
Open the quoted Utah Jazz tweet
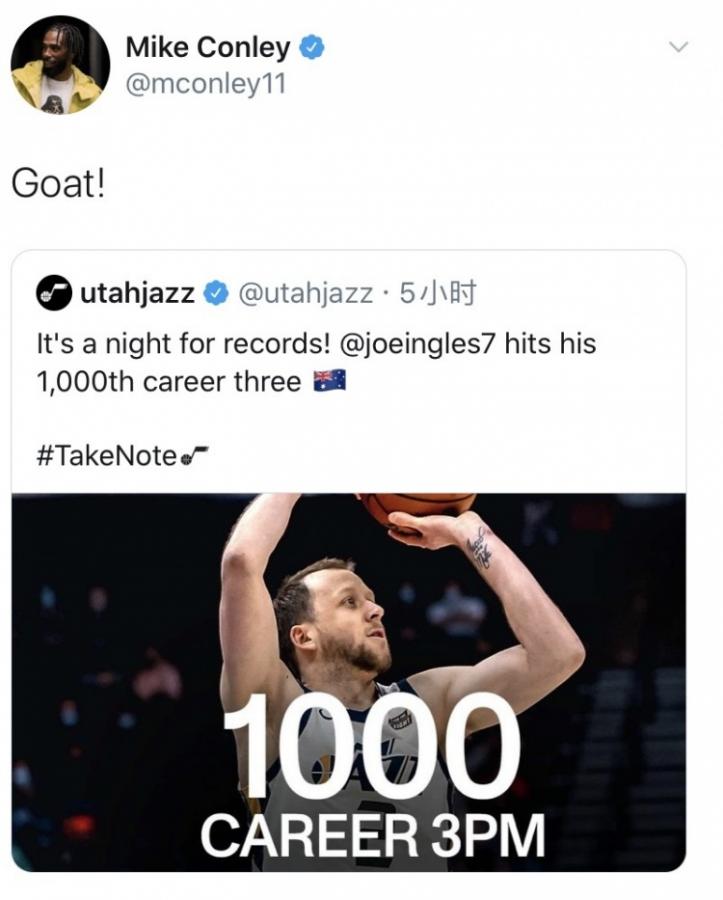coord(360,420)
